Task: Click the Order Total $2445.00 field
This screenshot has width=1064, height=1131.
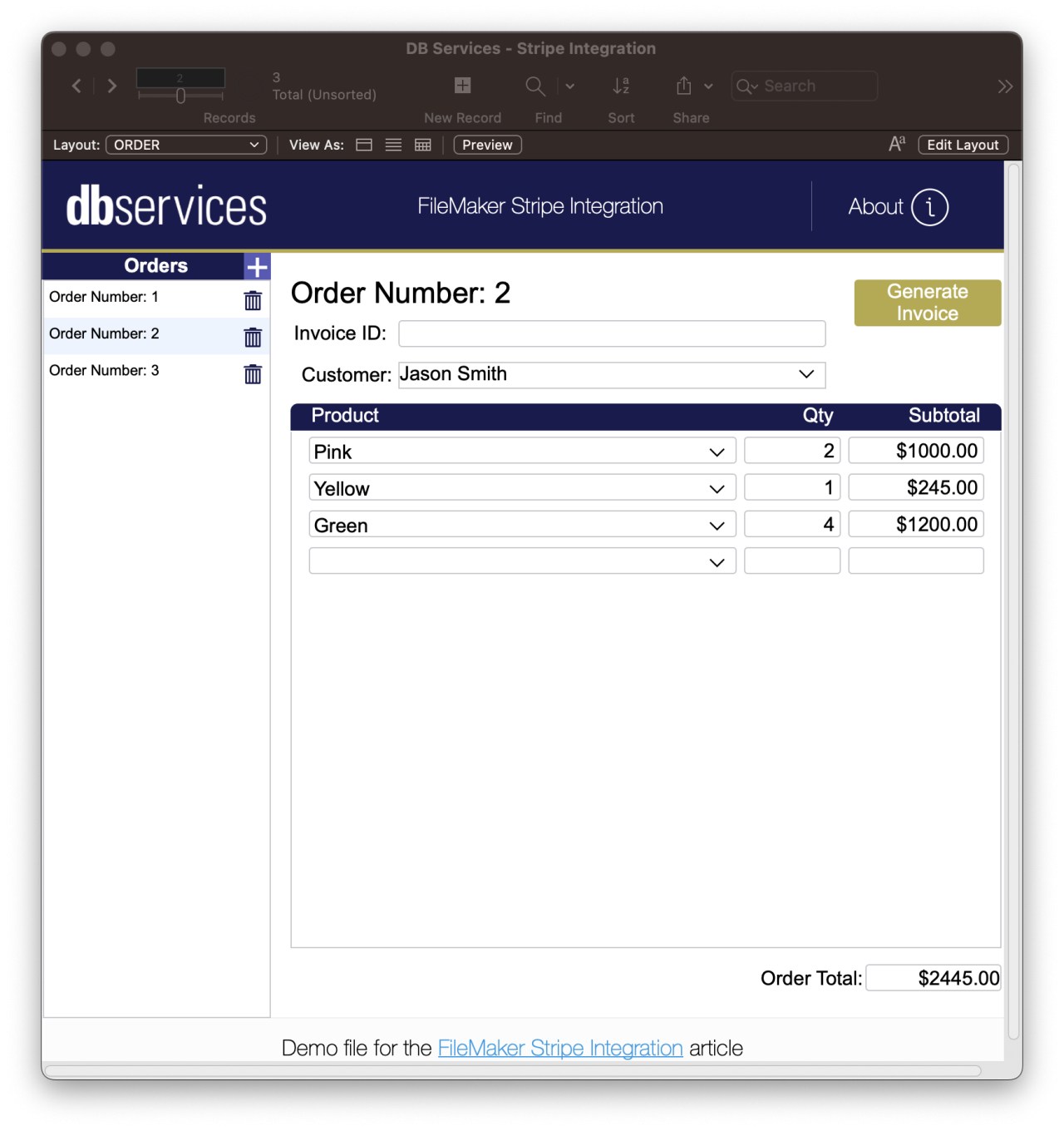Action: pyautogui.click(x=933, y=978)
